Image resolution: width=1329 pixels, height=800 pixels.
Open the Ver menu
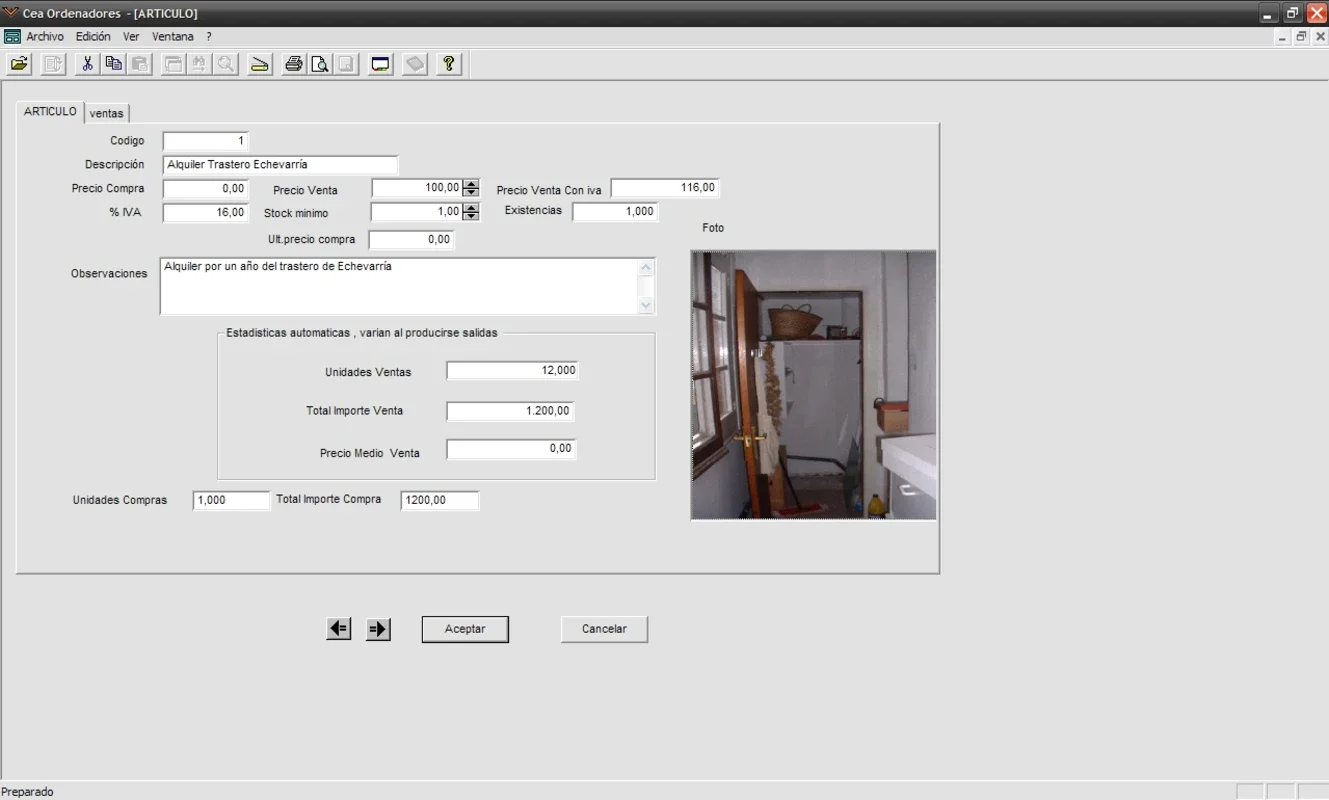pyautogui.click(x=131, y=36)
